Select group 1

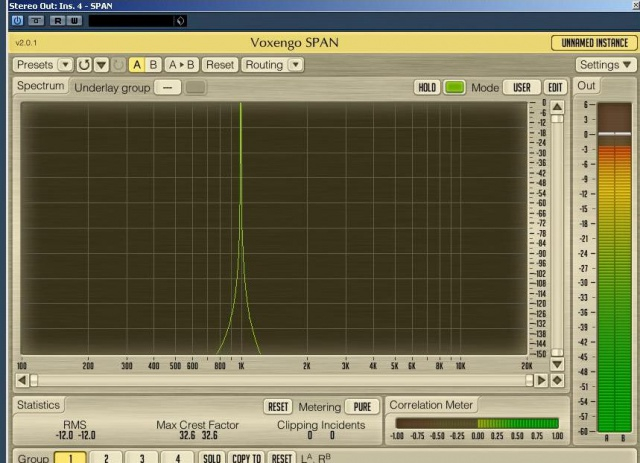point(70,458)
